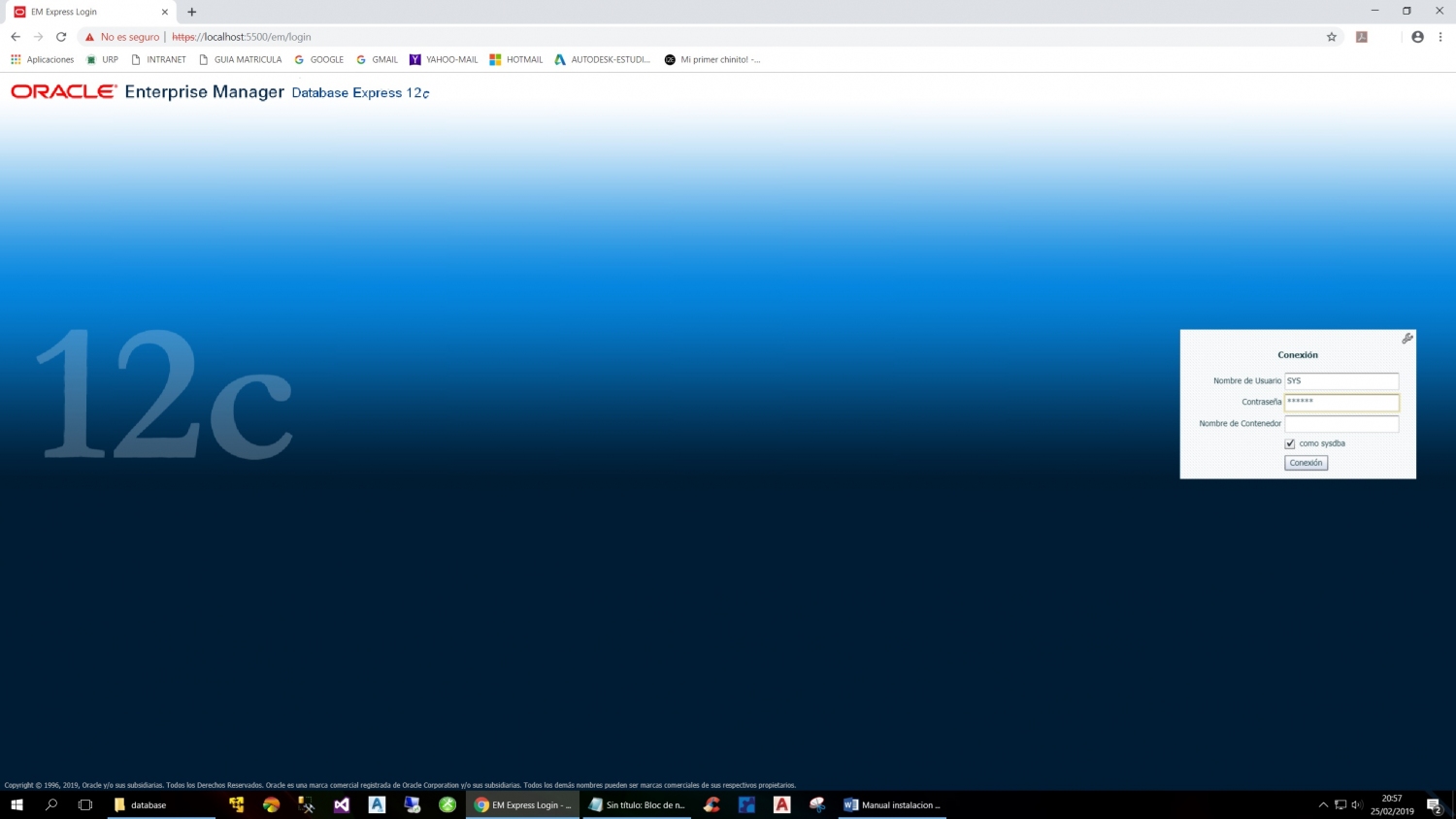Click the yellow blocks app icon in taskbar
The height and width of the screenshot is (819, 1456).
pyautogui.click(x=236, y=804)
